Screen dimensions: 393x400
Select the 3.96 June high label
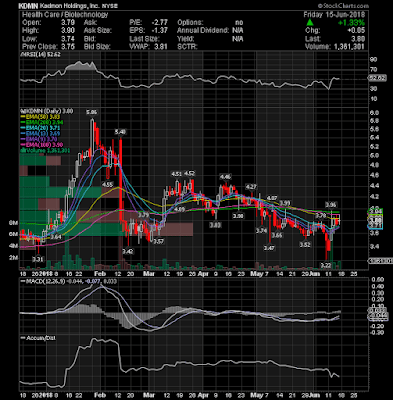(x=331, y=204)
